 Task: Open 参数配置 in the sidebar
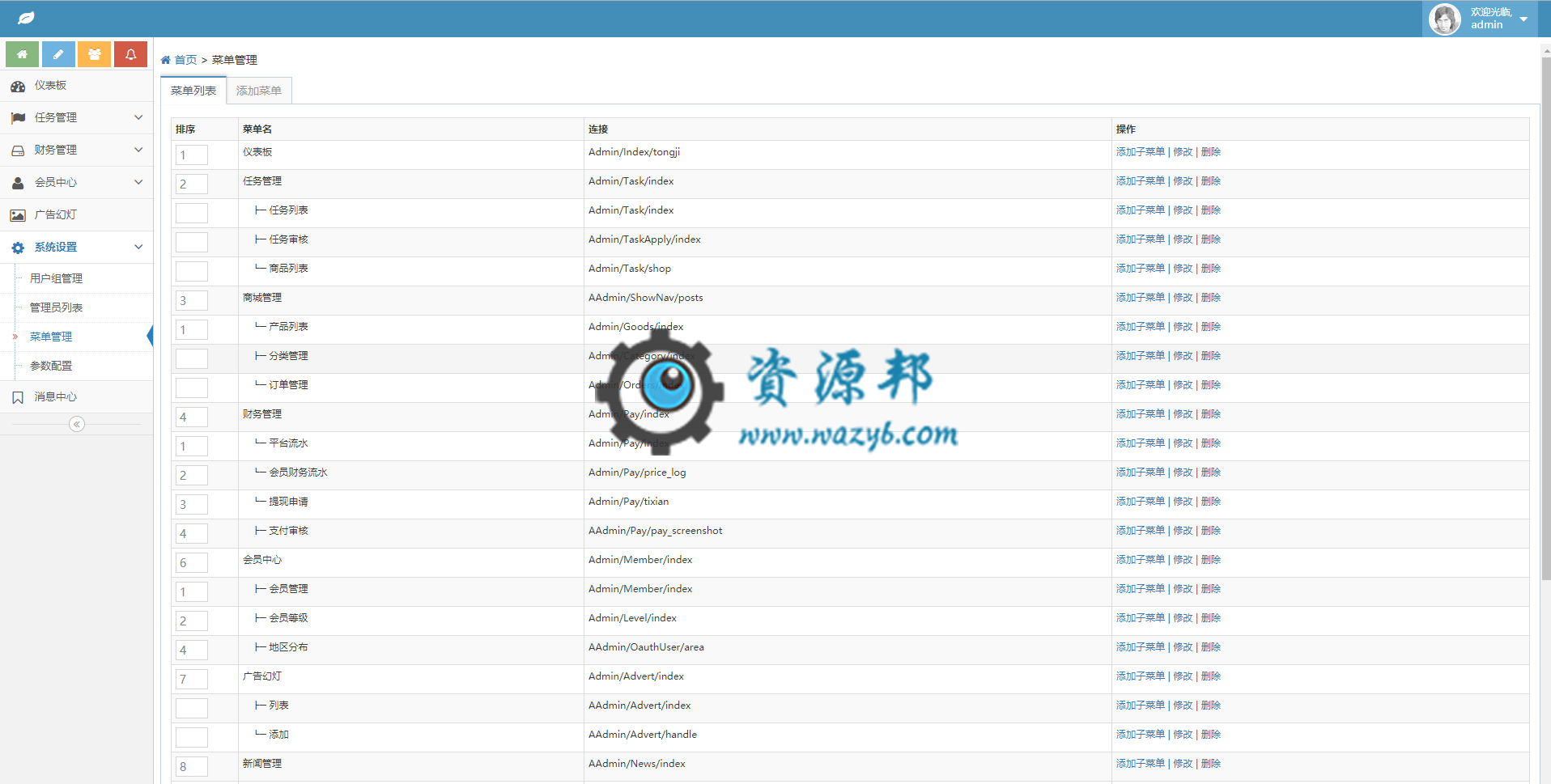51,366
